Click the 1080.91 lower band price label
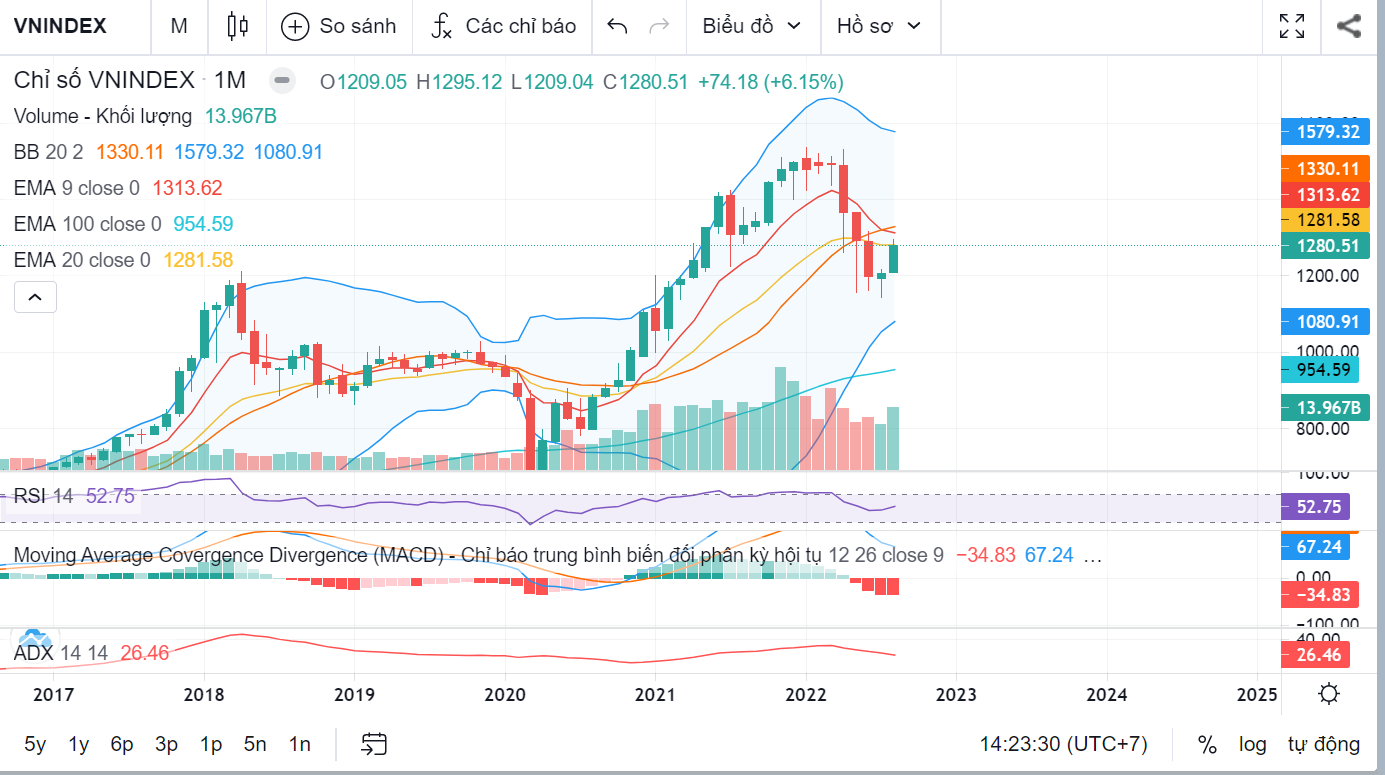Screen dimensions: 1385x775 1328,322
